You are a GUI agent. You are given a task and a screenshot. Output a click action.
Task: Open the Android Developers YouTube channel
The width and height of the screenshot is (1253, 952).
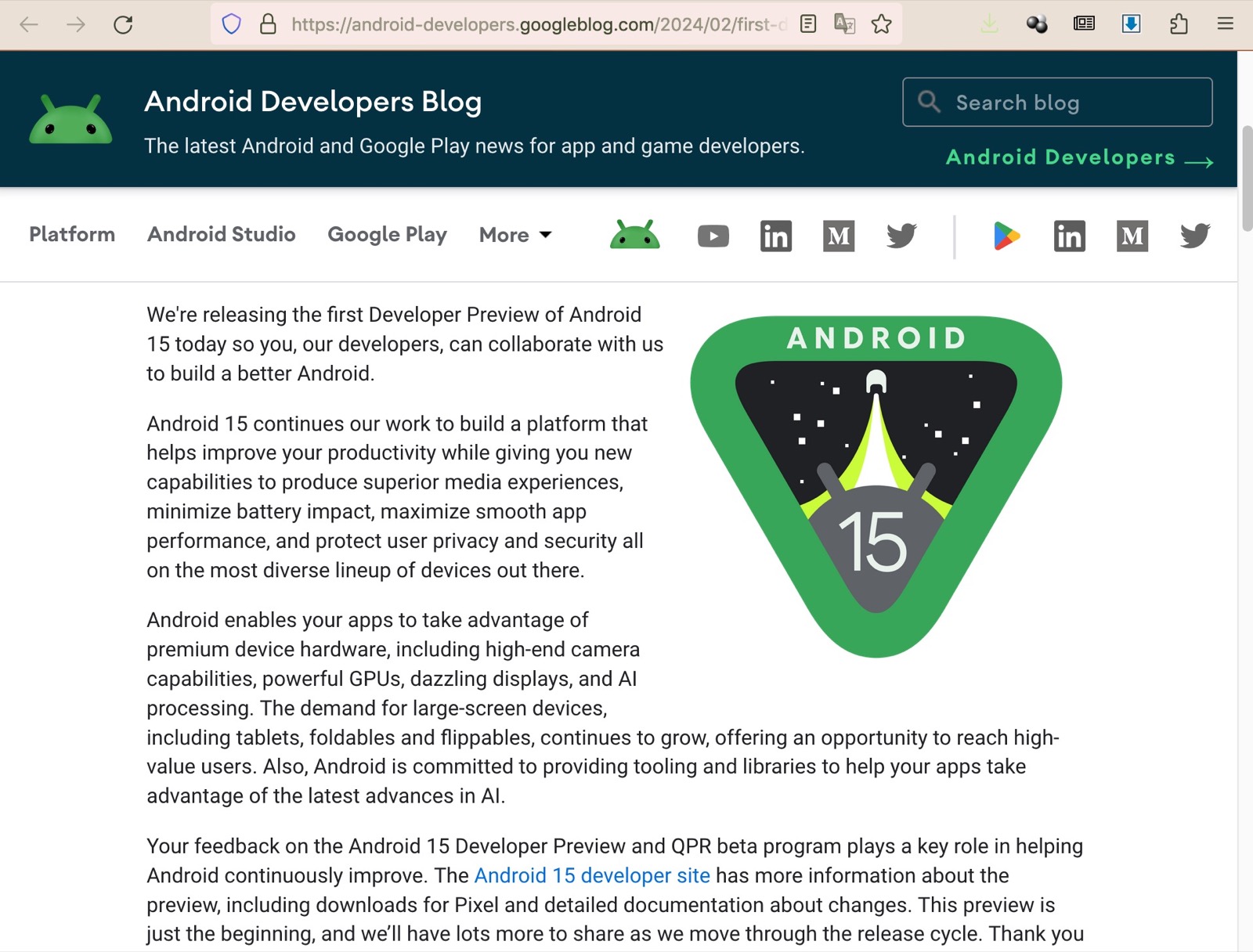coord(713,236)
